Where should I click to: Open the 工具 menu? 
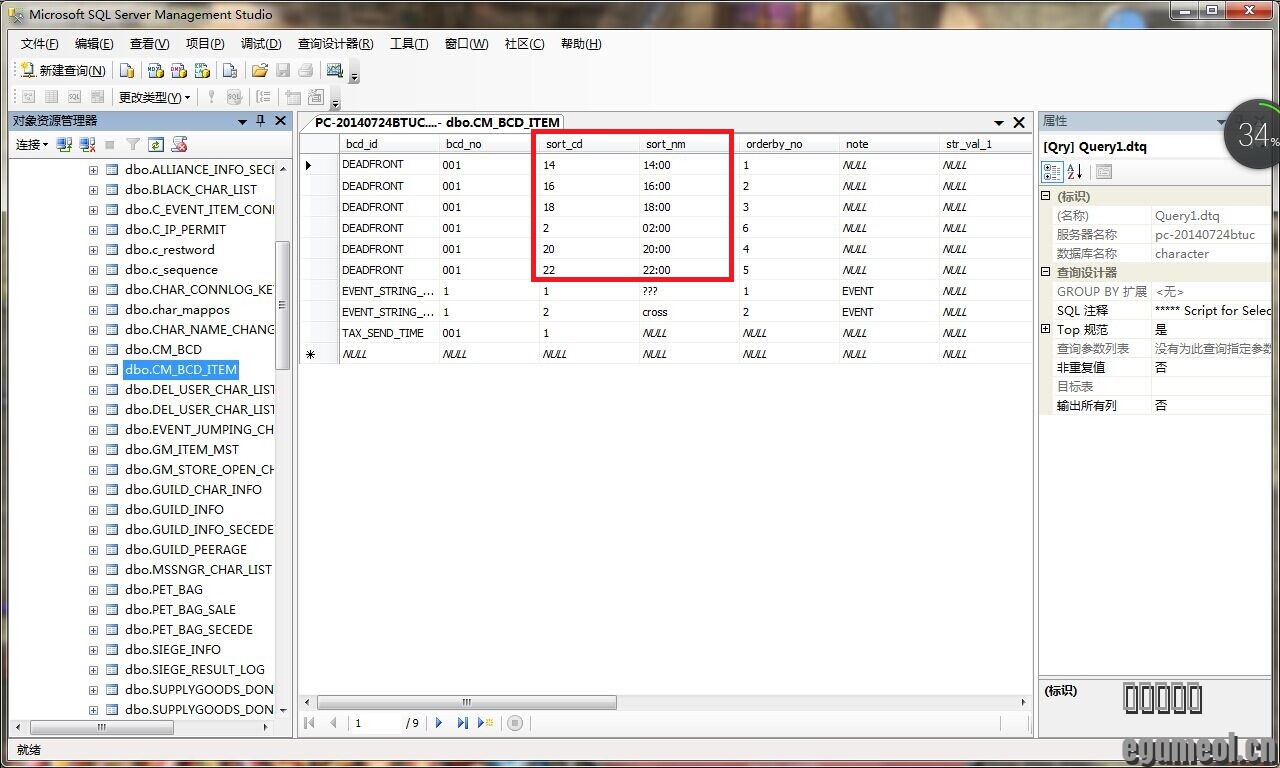pyautogui.click(x=408, y=44)
